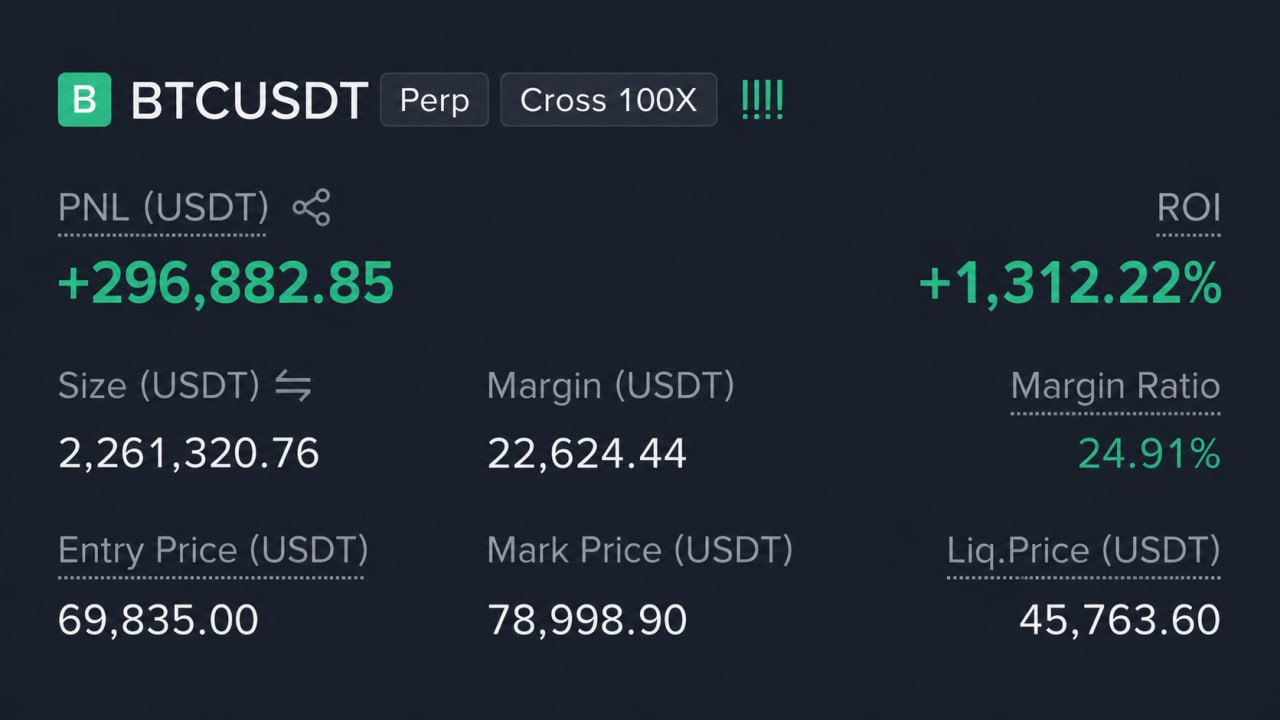Click the Mark Price (USDT) label
The width and height of the screenshot is (1280, 720).
[639, 550]
